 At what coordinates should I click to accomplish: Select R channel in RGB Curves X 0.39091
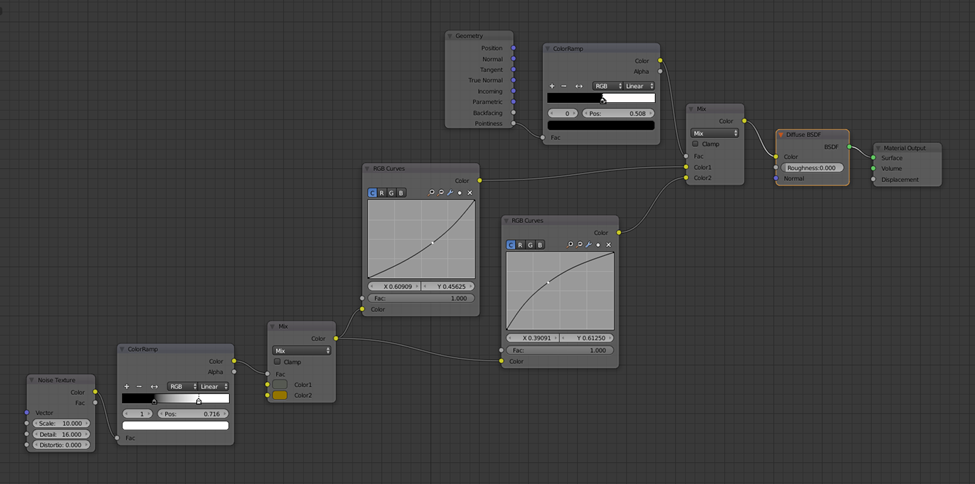[x=520, y=245]
